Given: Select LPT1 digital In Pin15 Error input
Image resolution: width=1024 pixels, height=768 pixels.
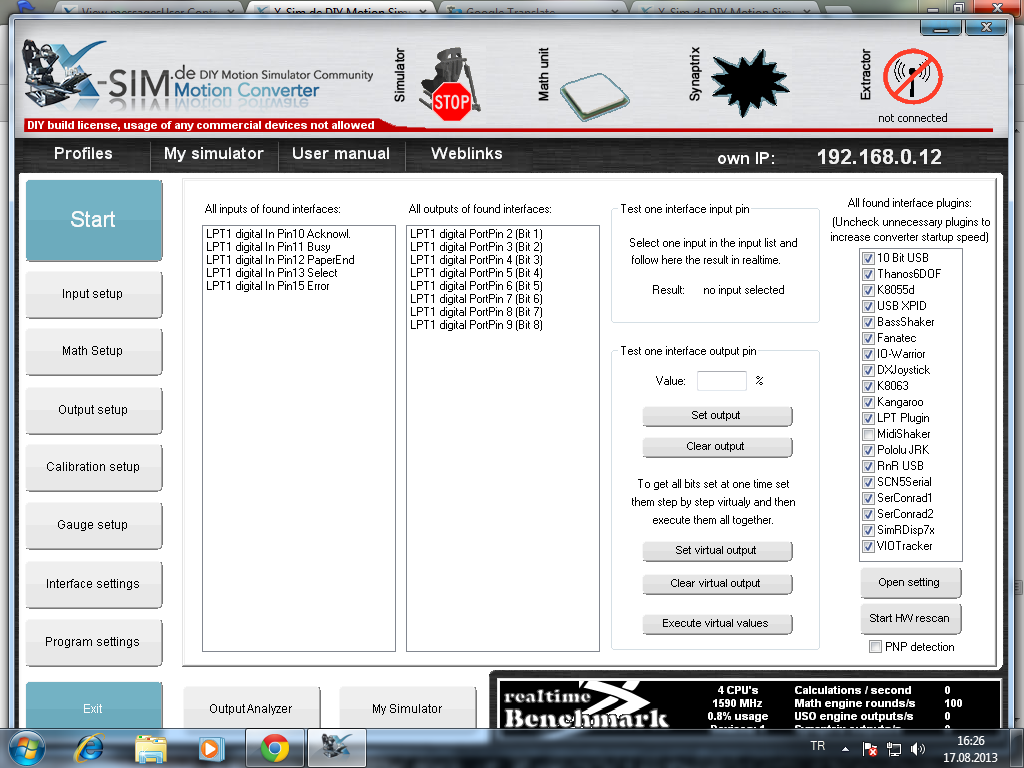Looking at the screenshot, I should click(267, 286).
